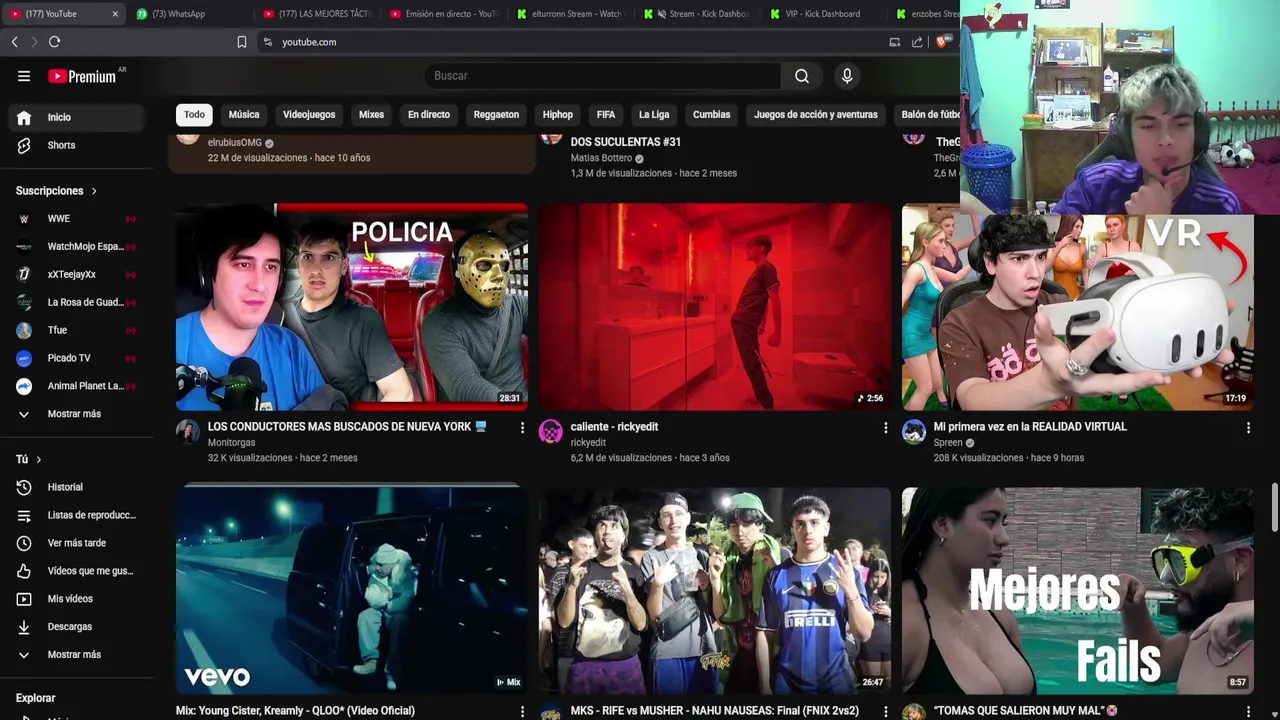Click the page vertical scrollbar thumb
The width and height of the screenshot is (1280, 720).
(x=1274, y=508)
